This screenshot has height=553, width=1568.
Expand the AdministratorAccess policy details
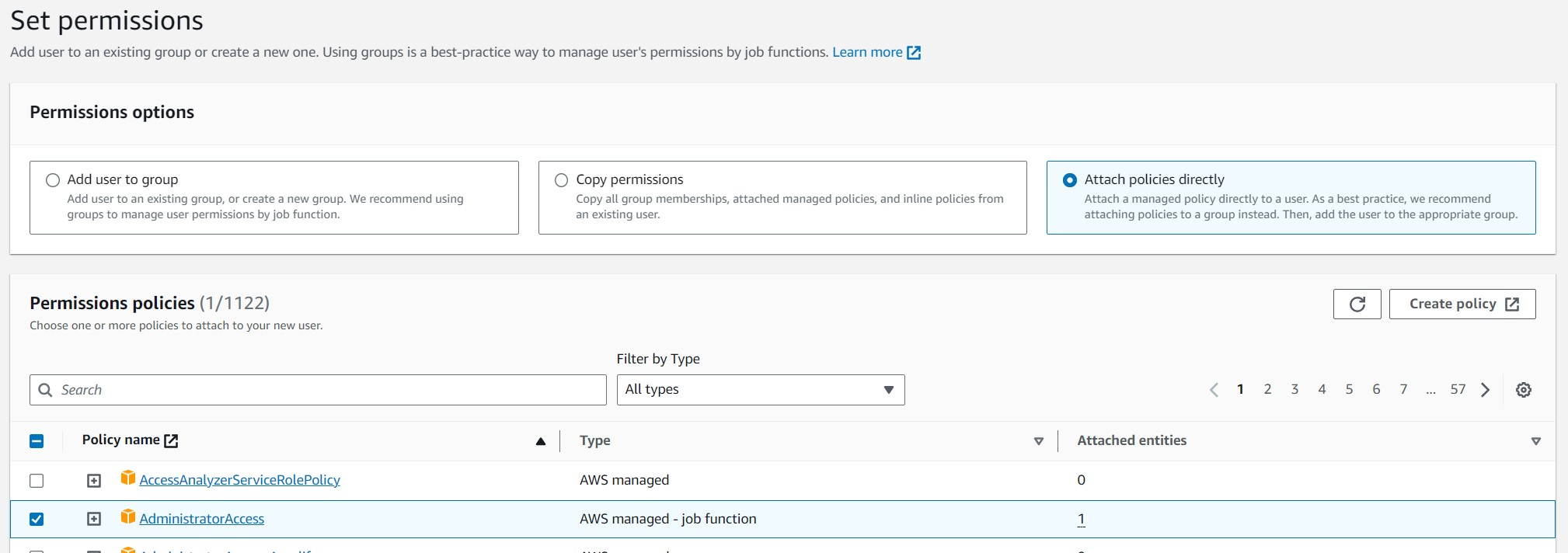[x=94, y=519]
